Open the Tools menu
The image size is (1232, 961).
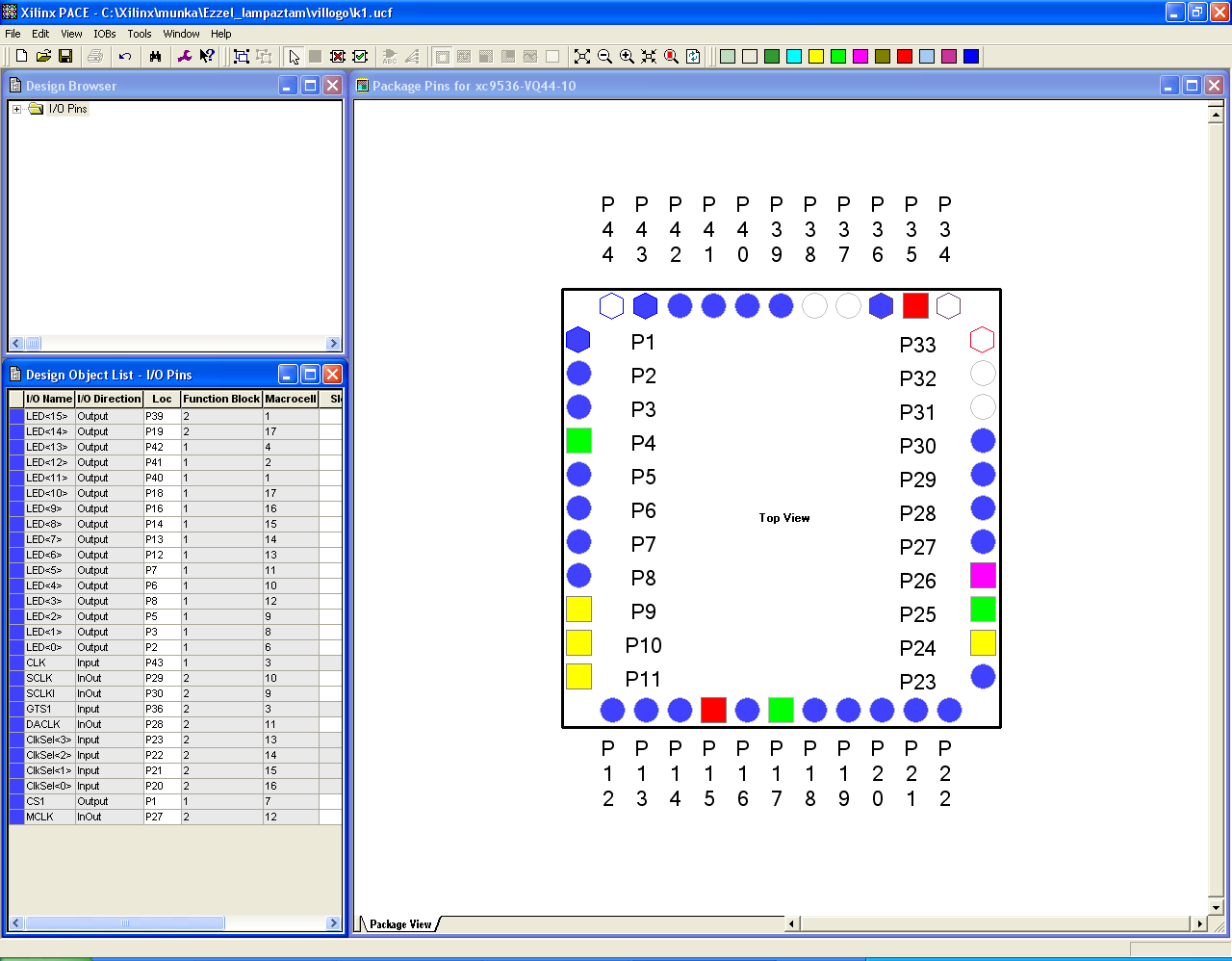tap(140, 34)
